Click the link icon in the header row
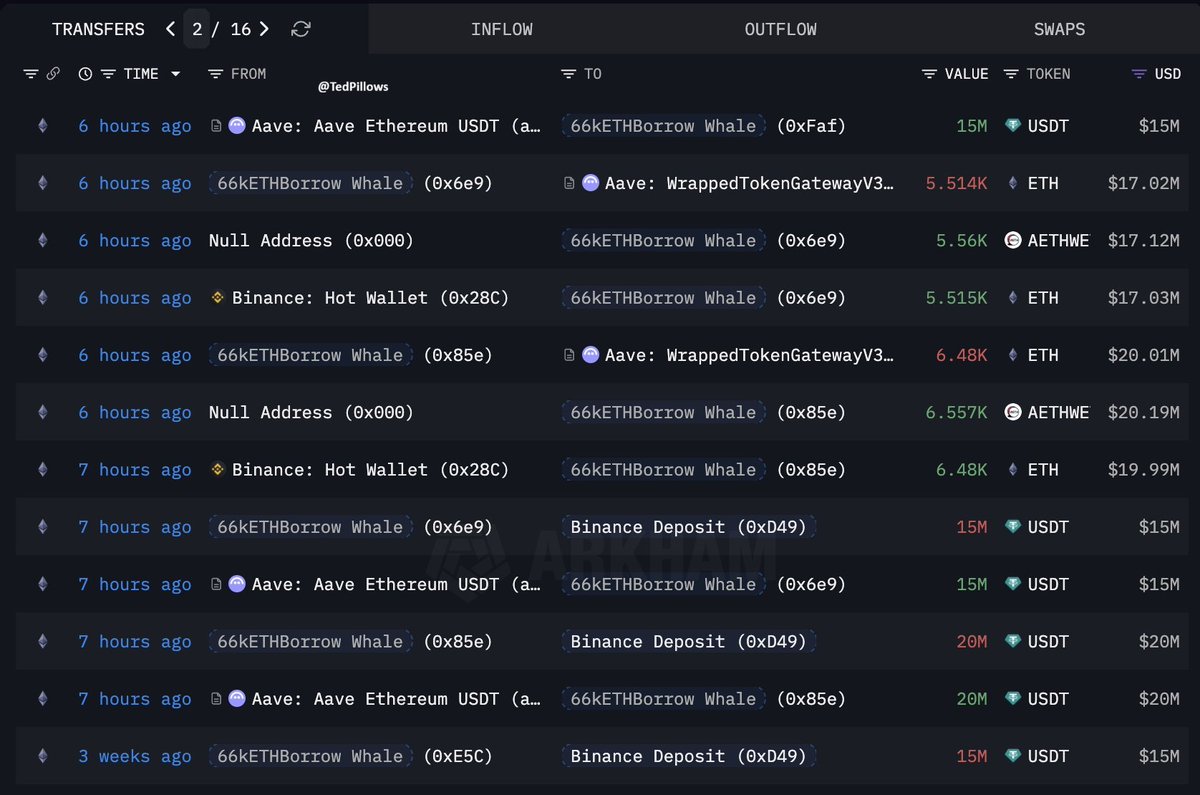The width and height of the screenshot is (1200, 795). [x=53, y=74]
